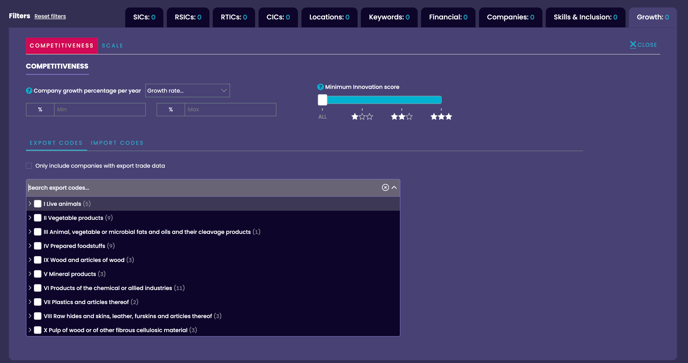The image size is (688, 363).
Task: Expand the IV Prepared foodstuffs node
Action: (30, 246)
